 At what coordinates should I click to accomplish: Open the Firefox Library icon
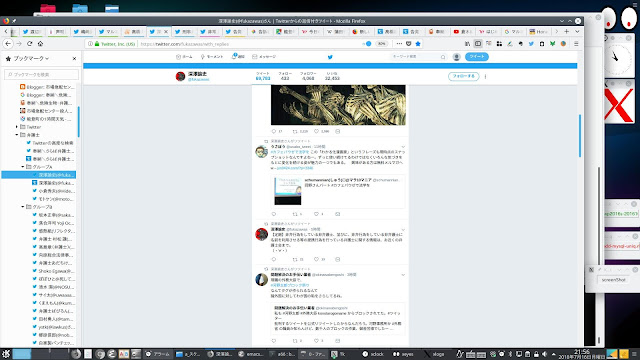[x=467, y=44]
